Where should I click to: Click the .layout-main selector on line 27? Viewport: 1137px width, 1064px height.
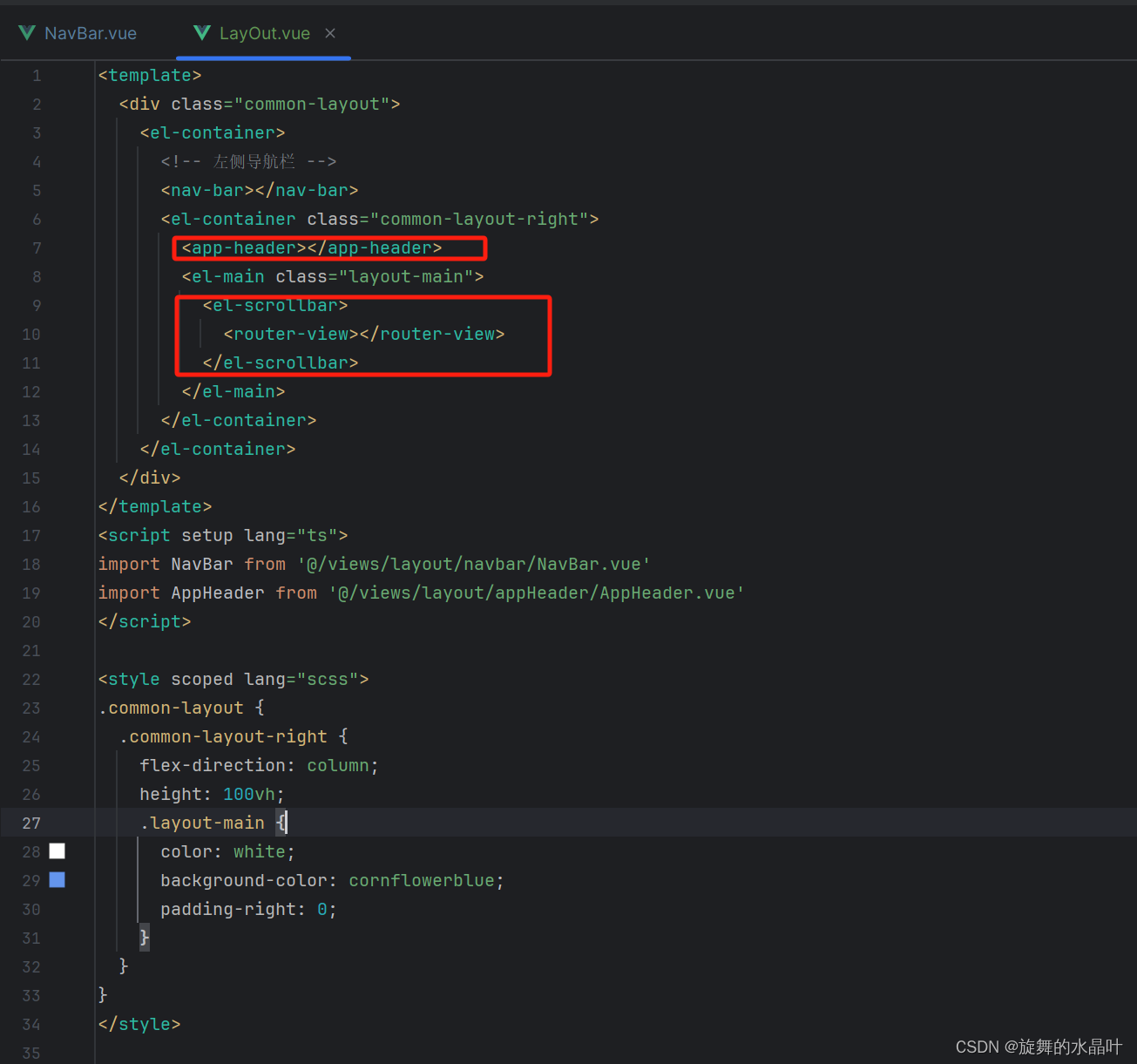click(x=202, y=823)
